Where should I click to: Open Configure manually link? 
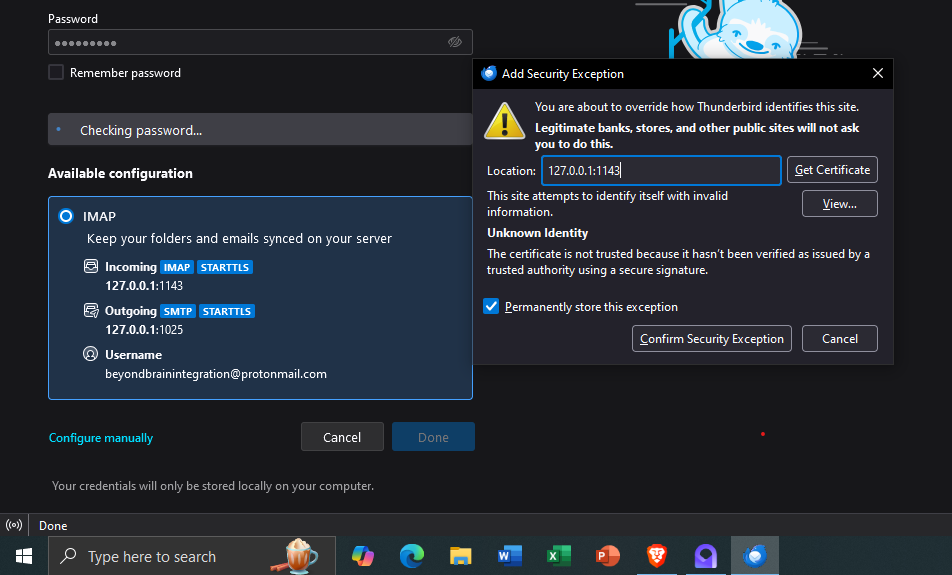click(101, 438)
